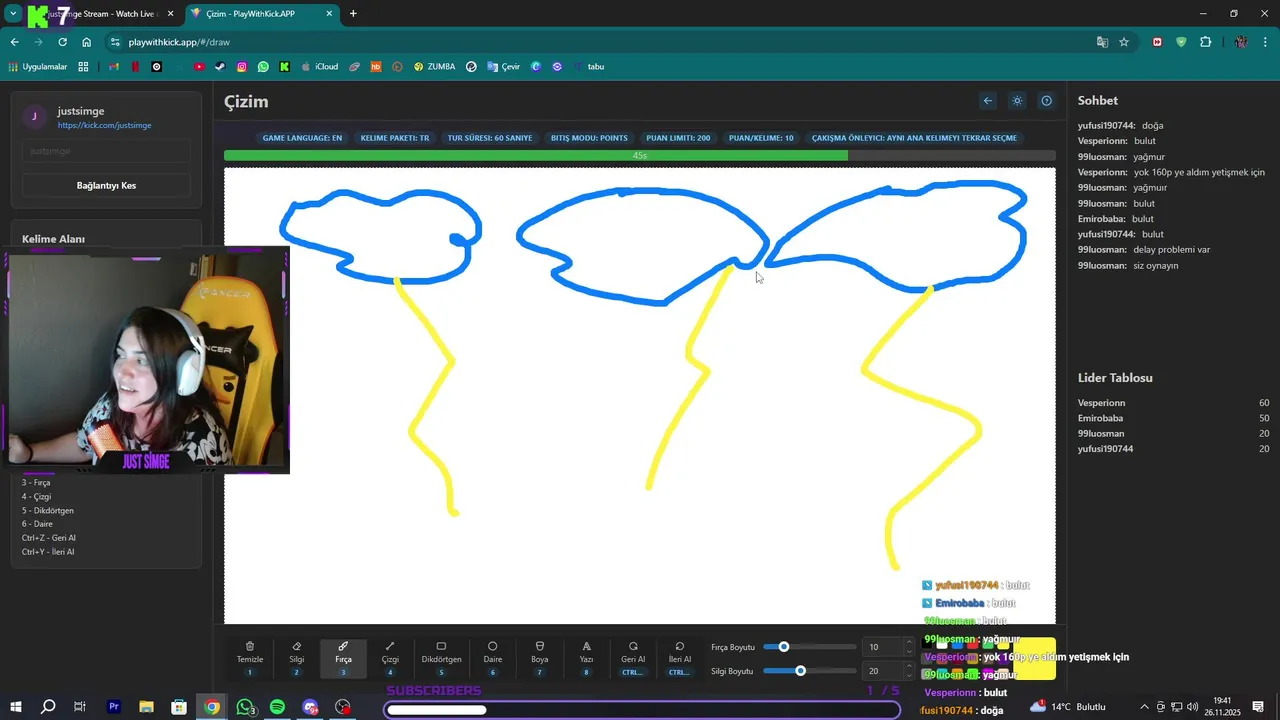Image resolution: width=1280 pixels, height=720 pixels.
Task: Click the Fırça Boyutu value field showing 10
Action: [x=888, y=647]
